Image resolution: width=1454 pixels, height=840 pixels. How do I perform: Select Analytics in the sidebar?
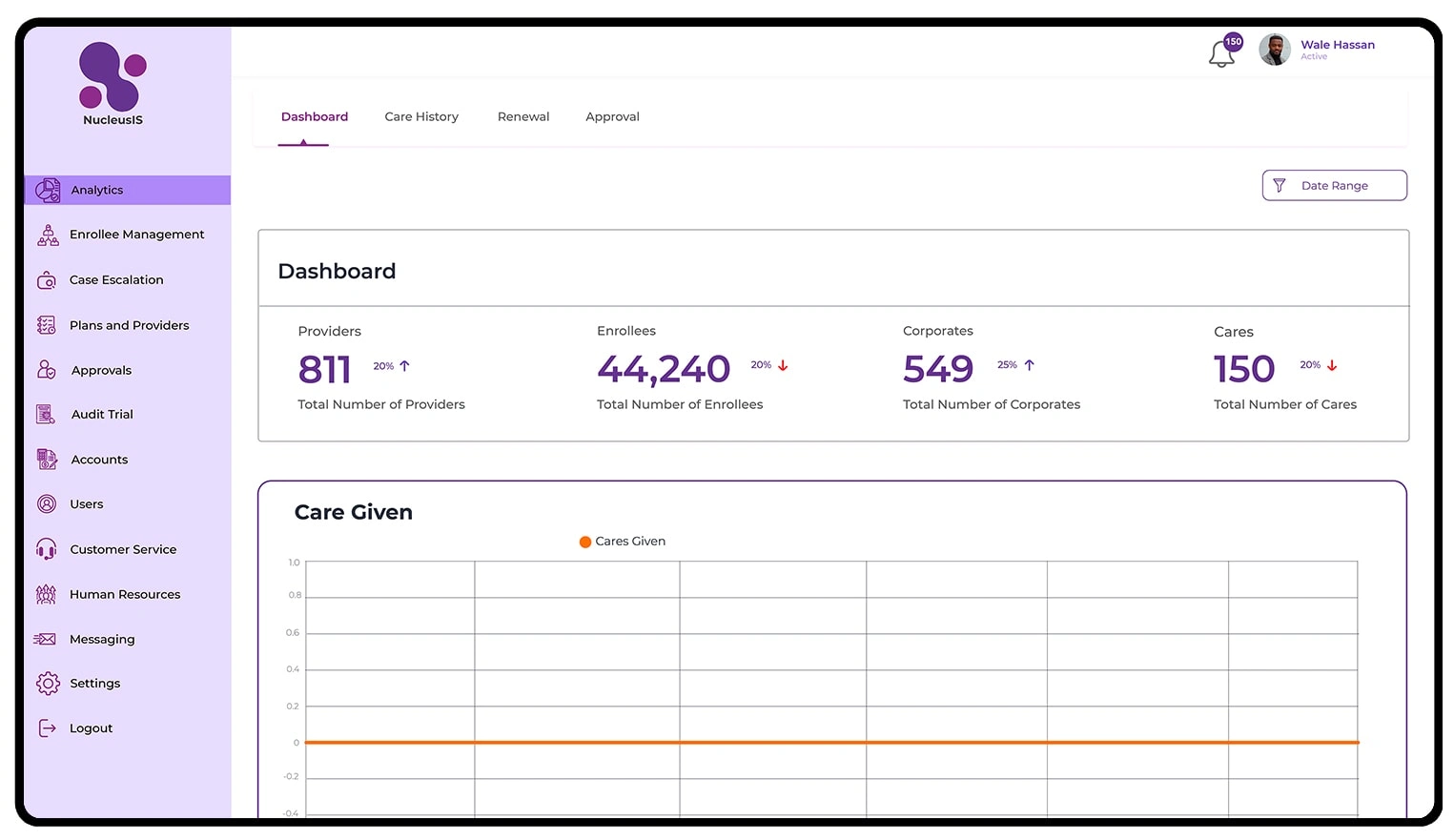point(128,190)
